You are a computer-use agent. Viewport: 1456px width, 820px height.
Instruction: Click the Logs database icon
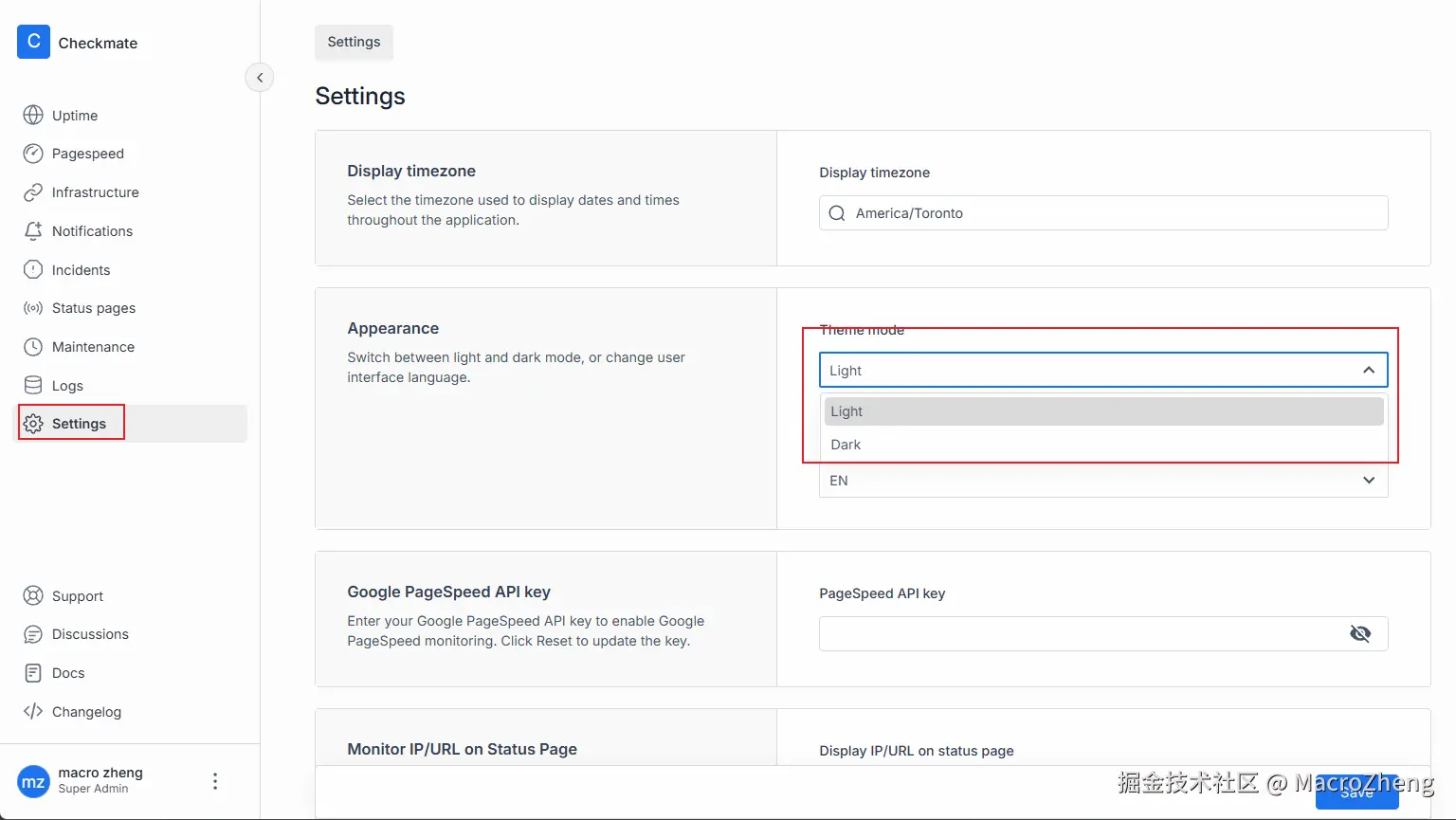(33, 386)
